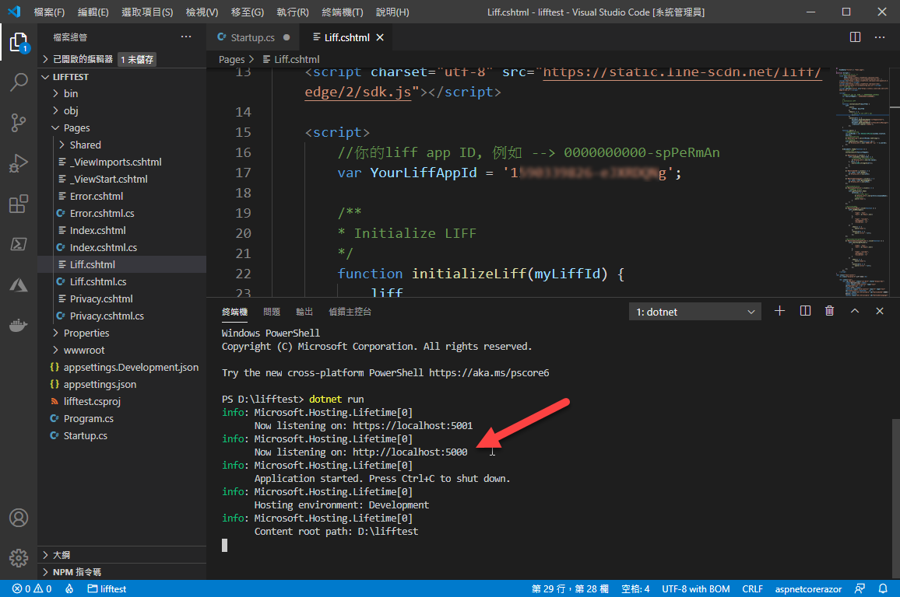Open the Docker view in activity bar
Image resolution: width=900 pixels, height=597 pixels.
[18, 326]
